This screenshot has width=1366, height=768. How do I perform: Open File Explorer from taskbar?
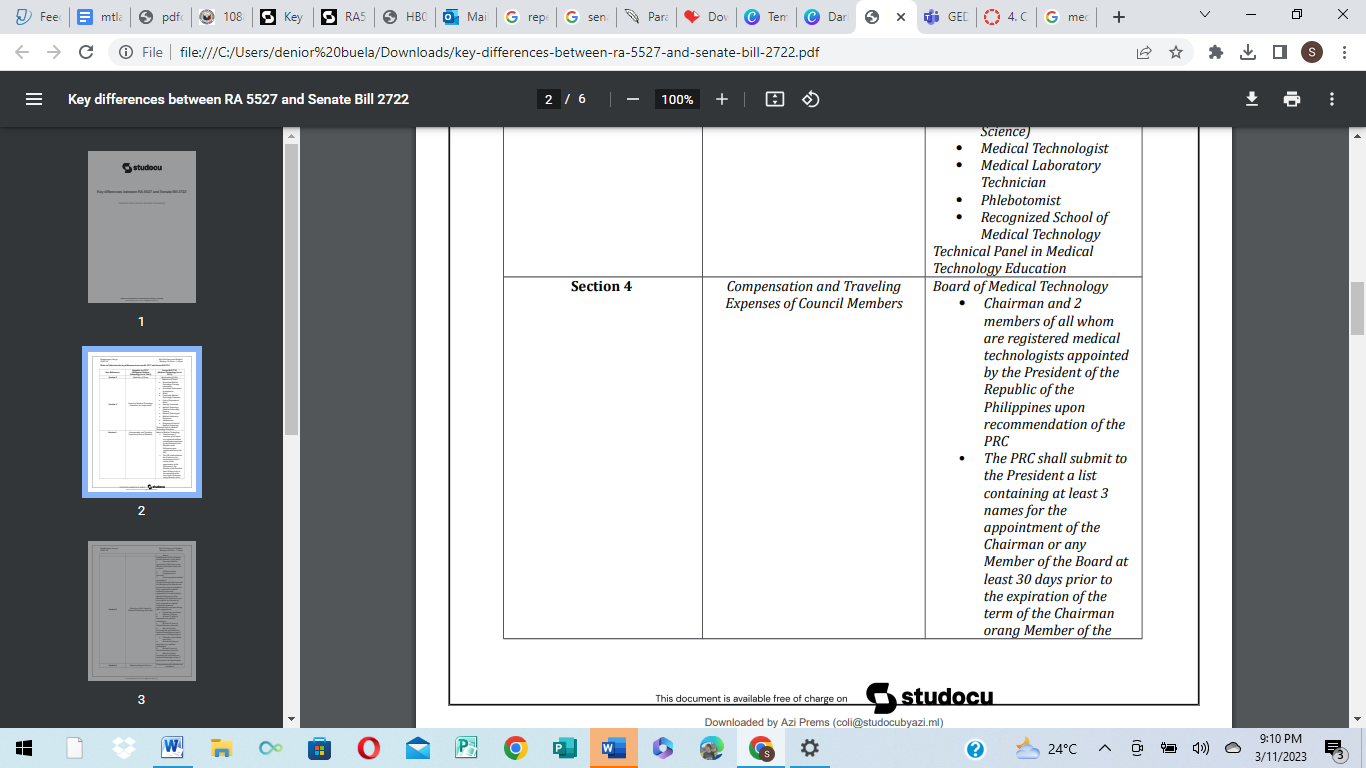point(221,748)
